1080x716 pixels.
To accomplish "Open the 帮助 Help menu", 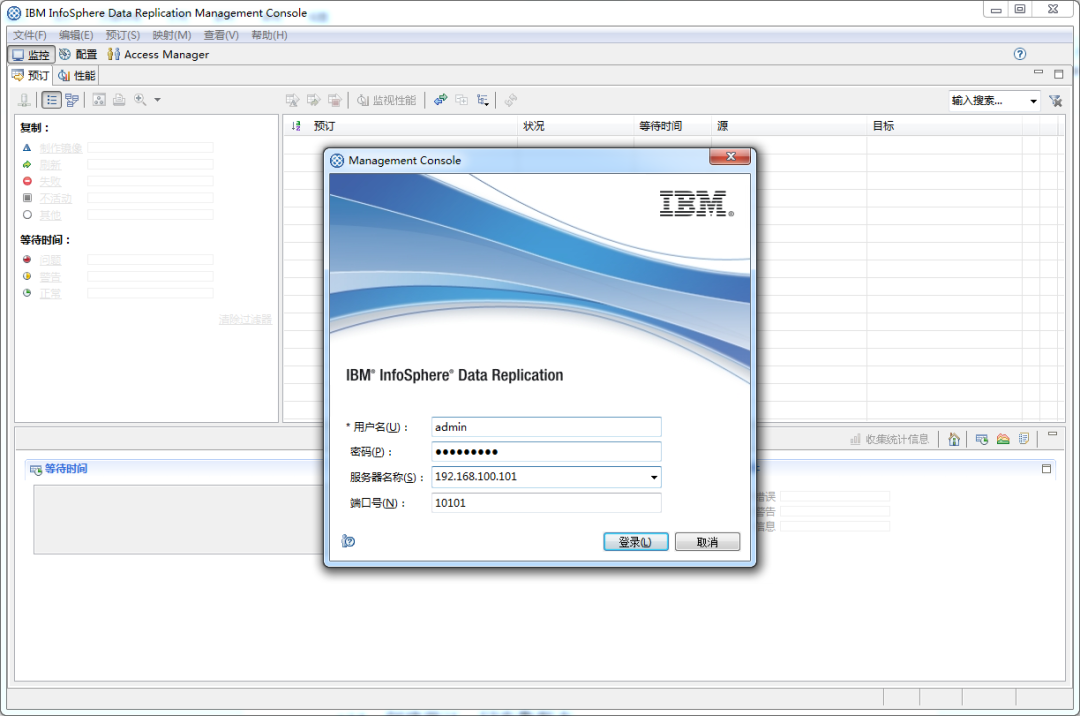I will pyautogui.click(x=269, y=35).
